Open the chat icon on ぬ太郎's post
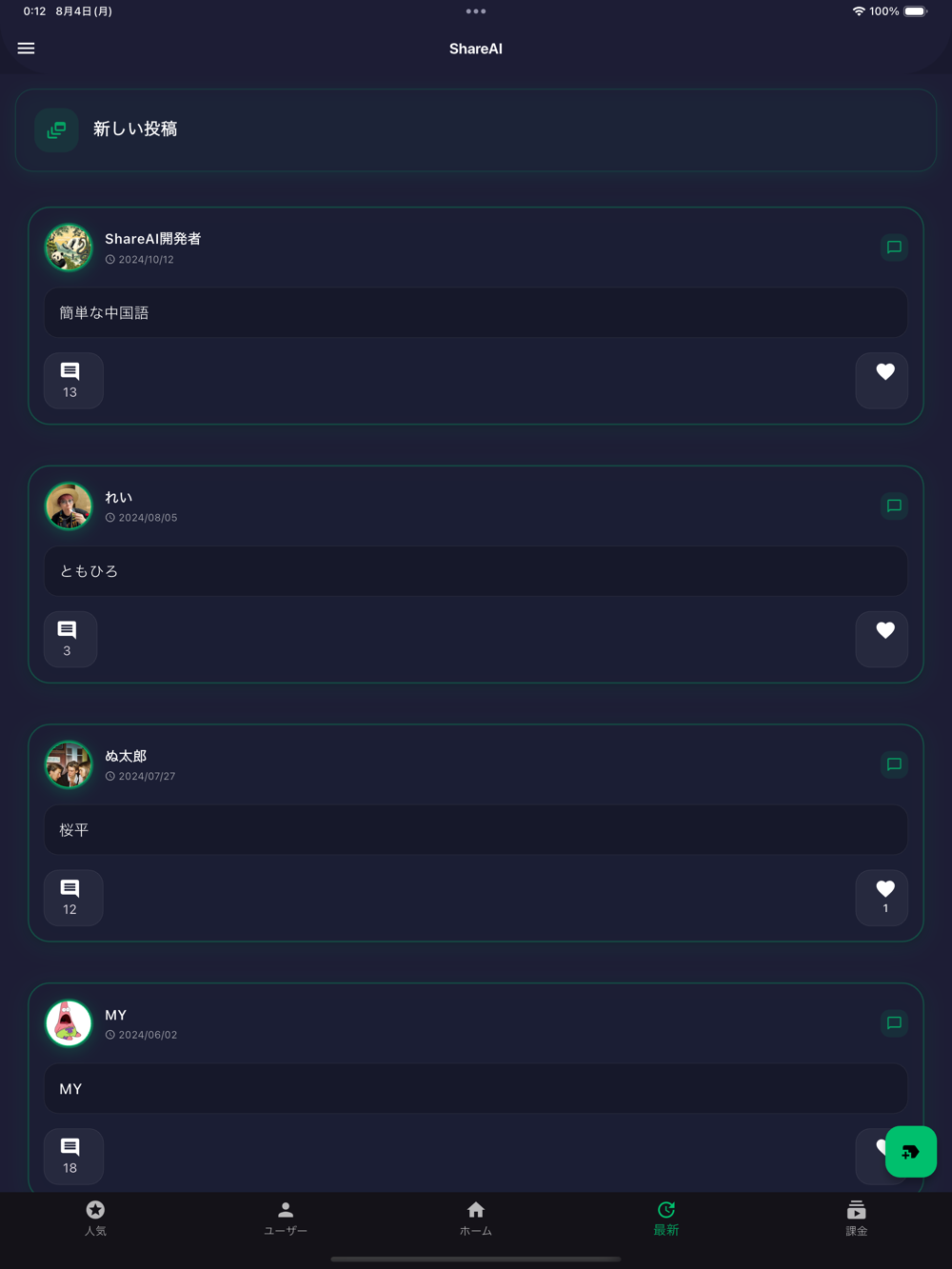 click(894, 764)
